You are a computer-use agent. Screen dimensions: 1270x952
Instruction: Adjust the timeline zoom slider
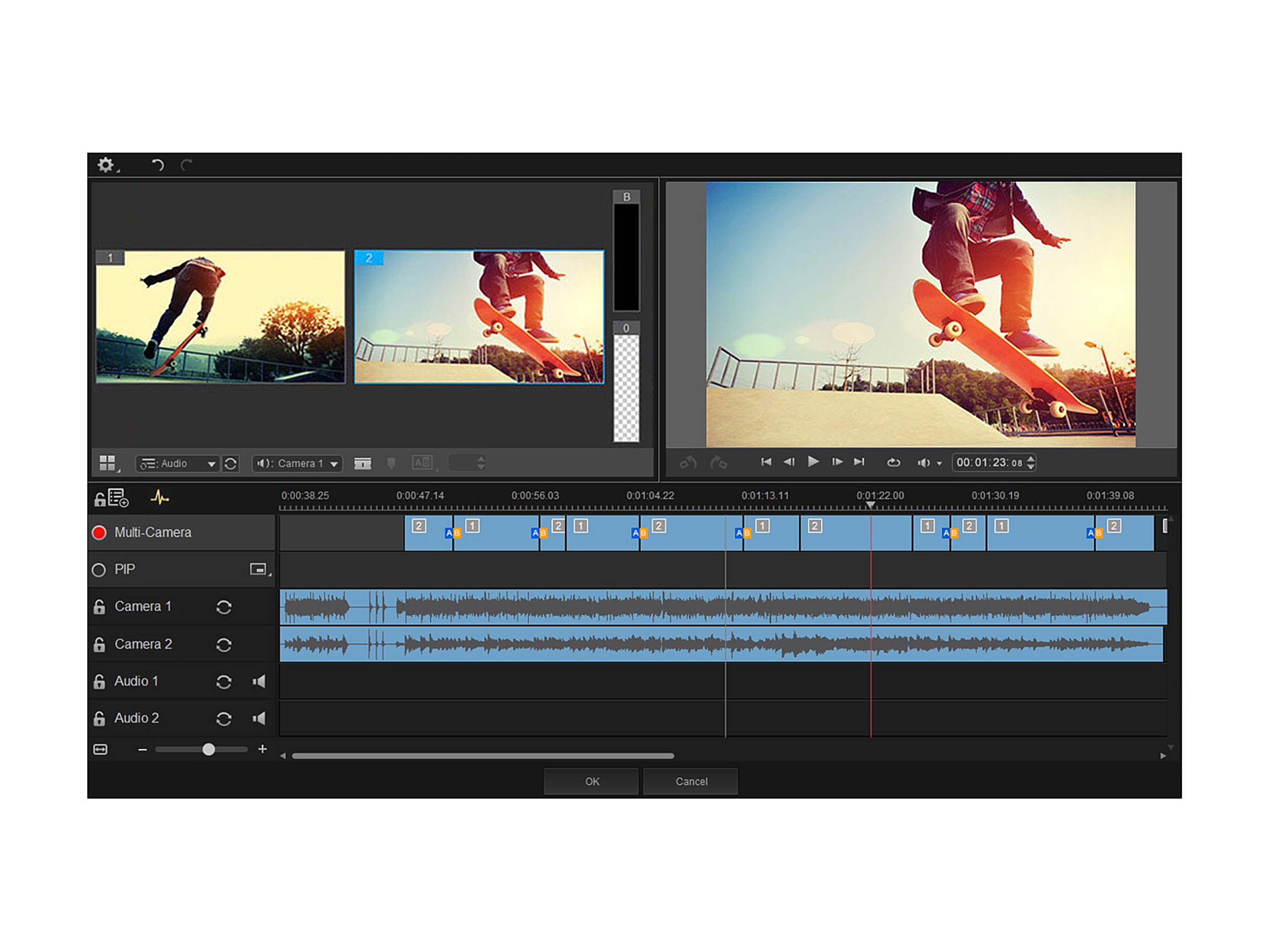(x=208, y=749)
